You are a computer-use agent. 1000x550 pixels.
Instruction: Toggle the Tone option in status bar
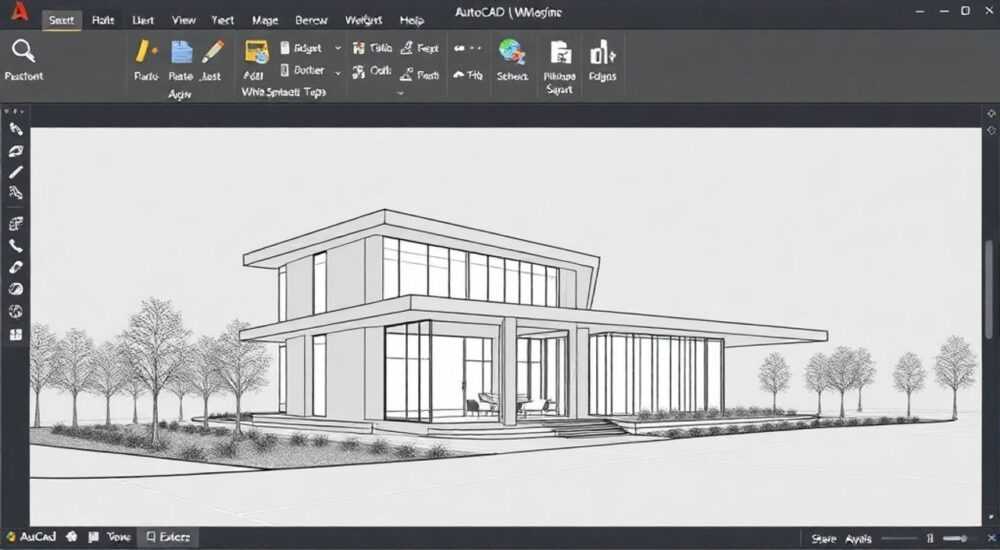[x=110, y=537]
